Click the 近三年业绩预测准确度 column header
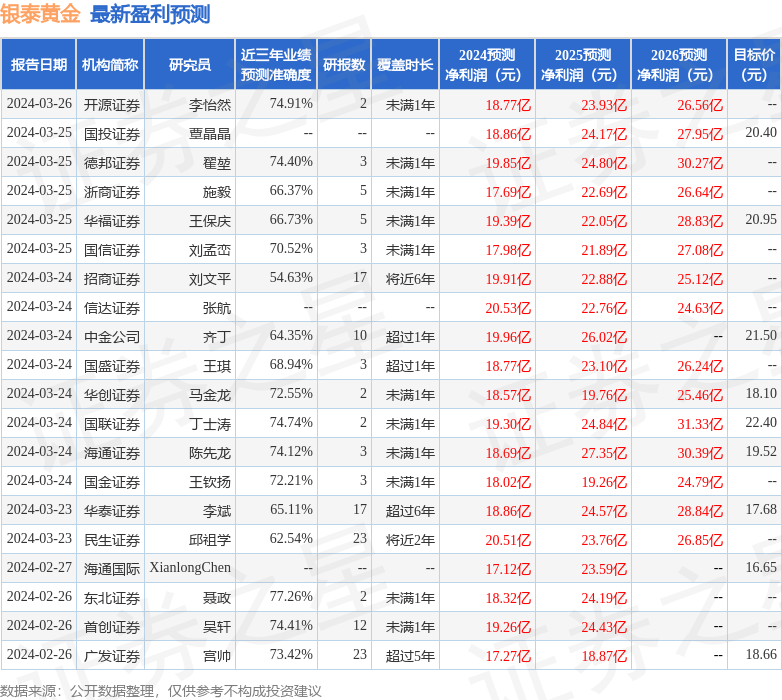Image resolution: width=782 pixels, height=700 pixels. [276, 64]
